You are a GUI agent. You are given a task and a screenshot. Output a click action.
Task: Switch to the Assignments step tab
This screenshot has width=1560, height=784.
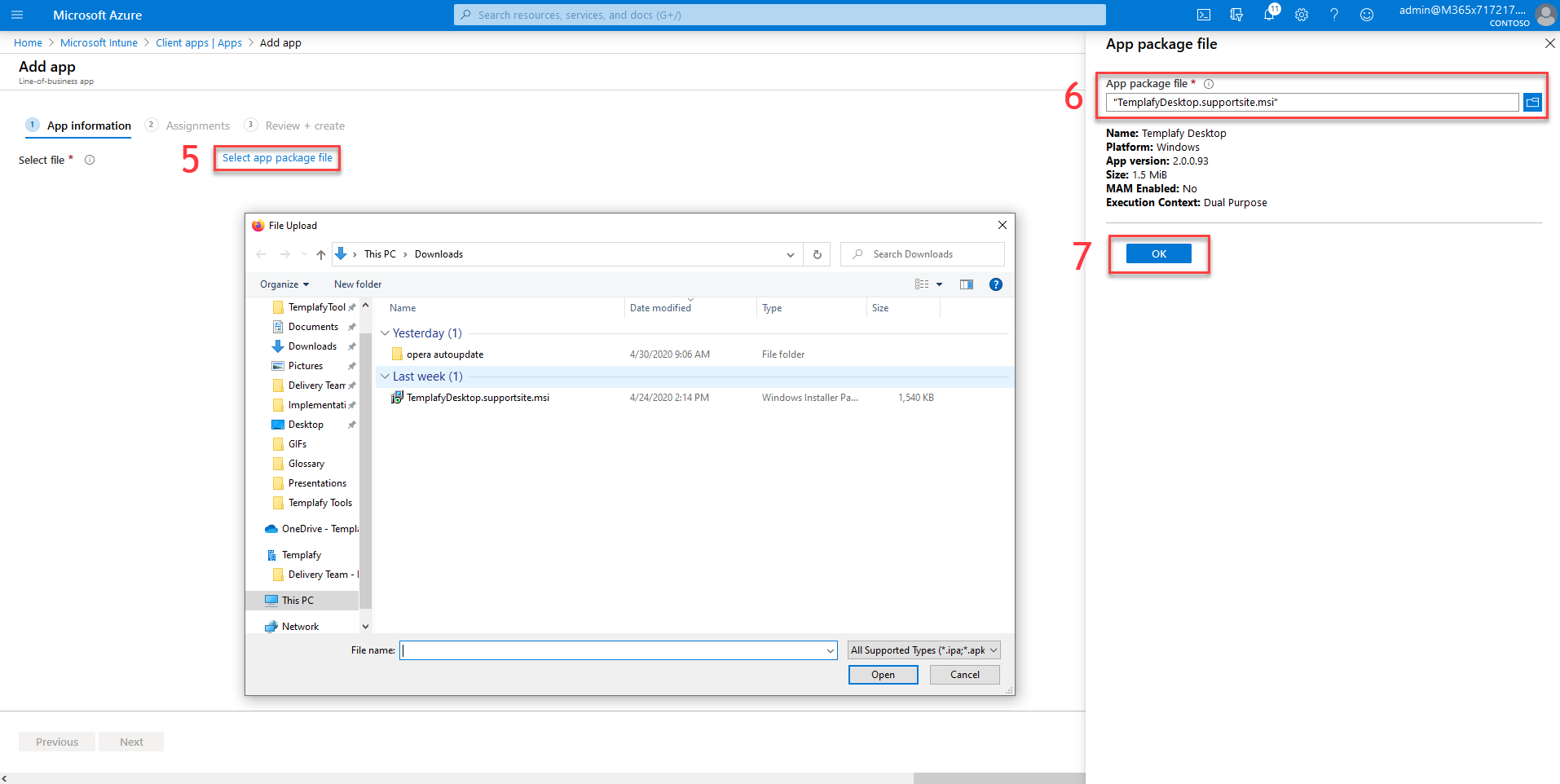pyautogui.click(x=187, y=126)
